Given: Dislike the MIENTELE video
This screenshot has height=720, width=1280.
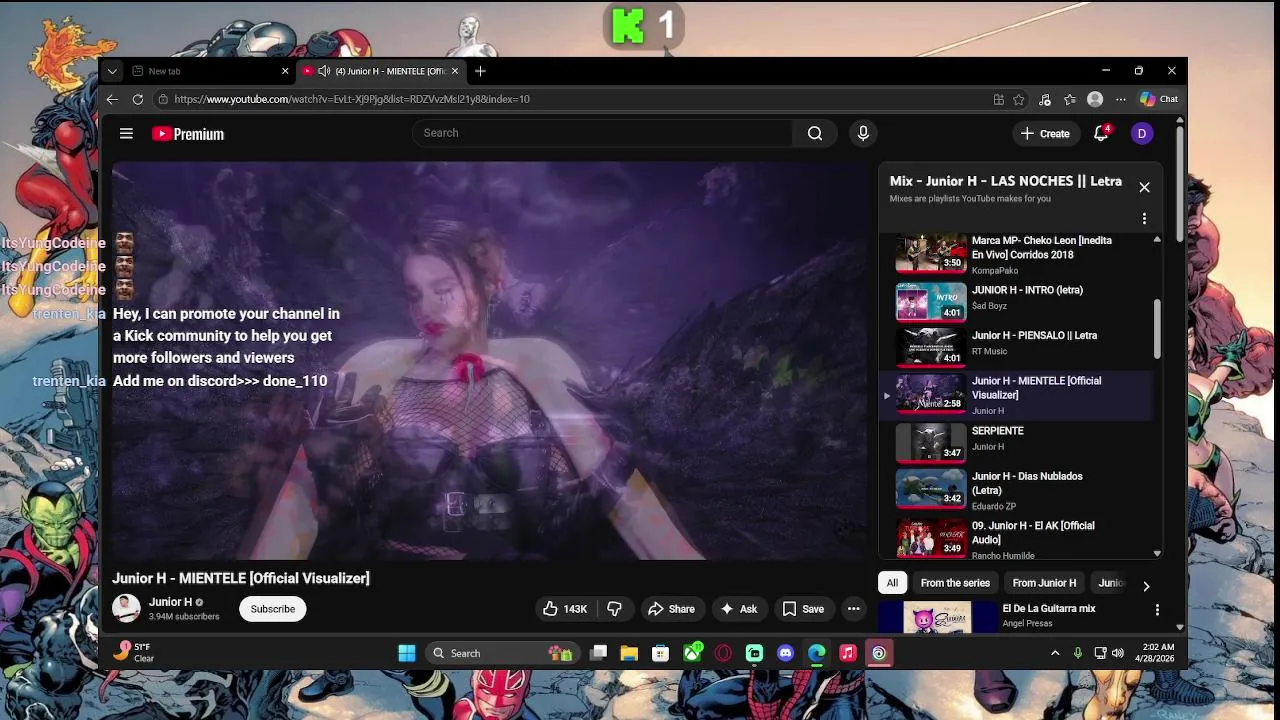Looking at the screenshot, I should (615, 609).
